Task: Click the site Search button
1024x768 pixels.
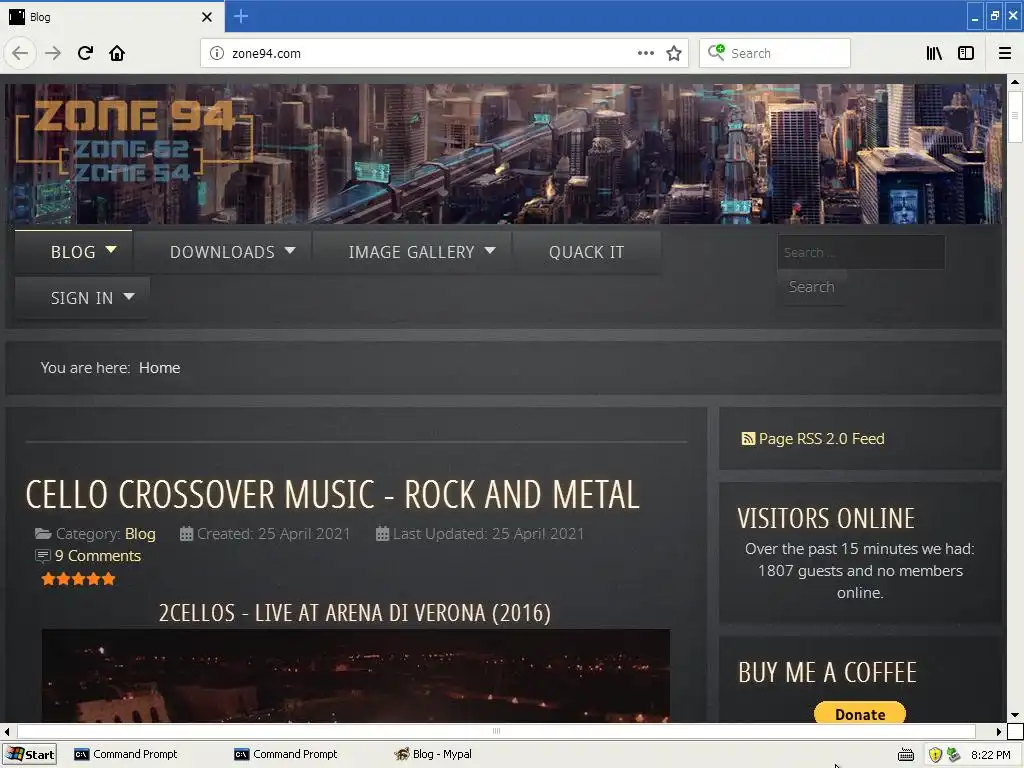Action: (x=812, y=287)
